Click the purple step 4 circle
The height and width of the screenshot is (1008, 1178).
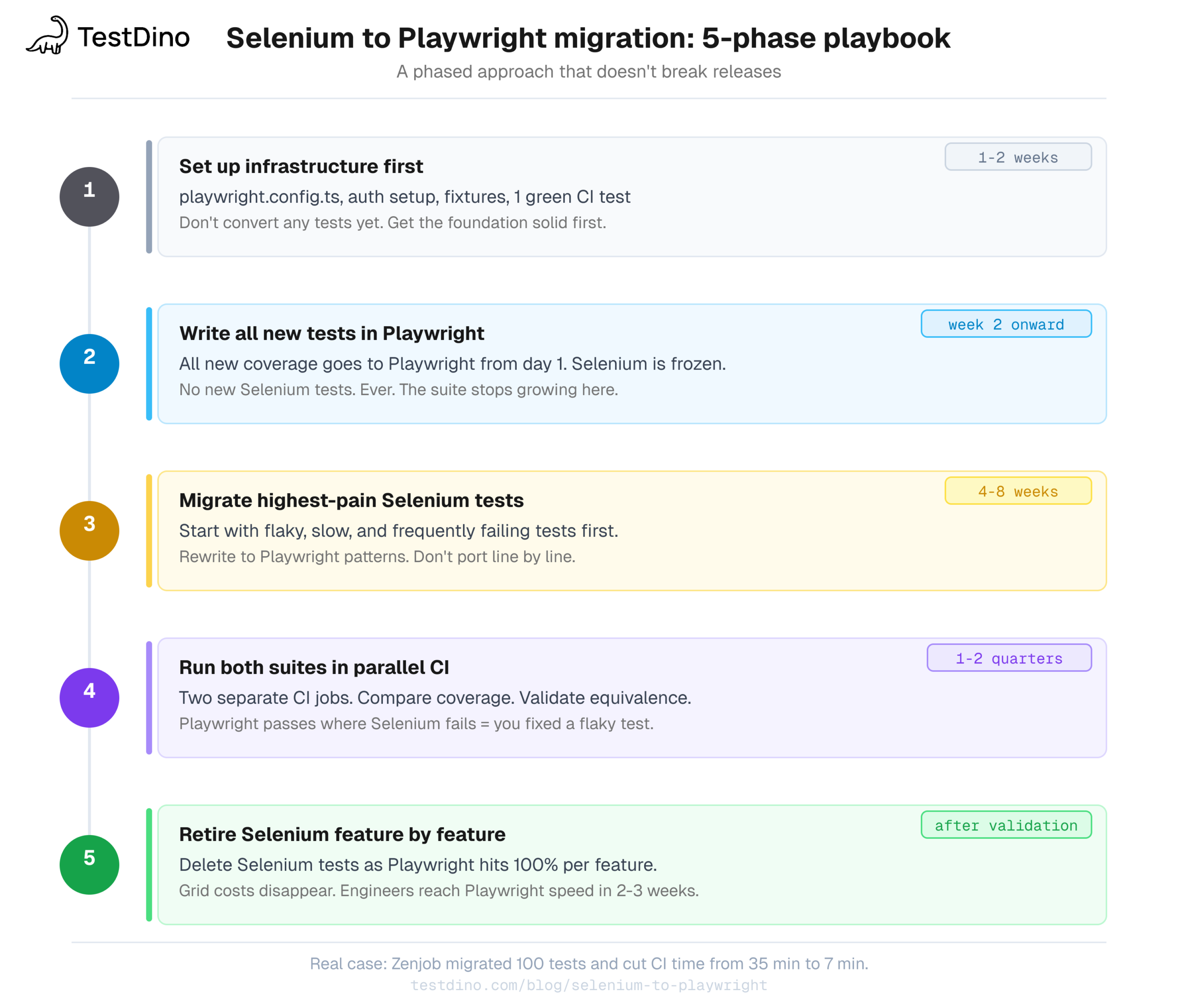[89, 697]
